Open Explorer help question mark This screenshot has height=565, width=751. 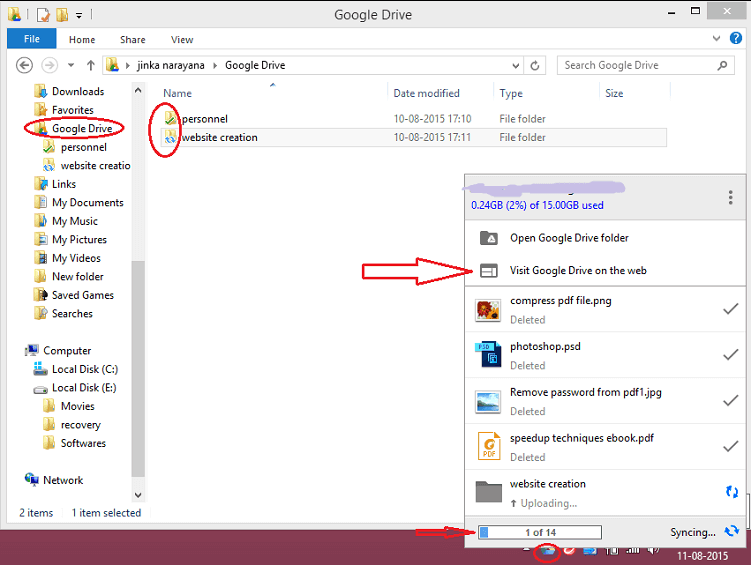pos(736,38)
